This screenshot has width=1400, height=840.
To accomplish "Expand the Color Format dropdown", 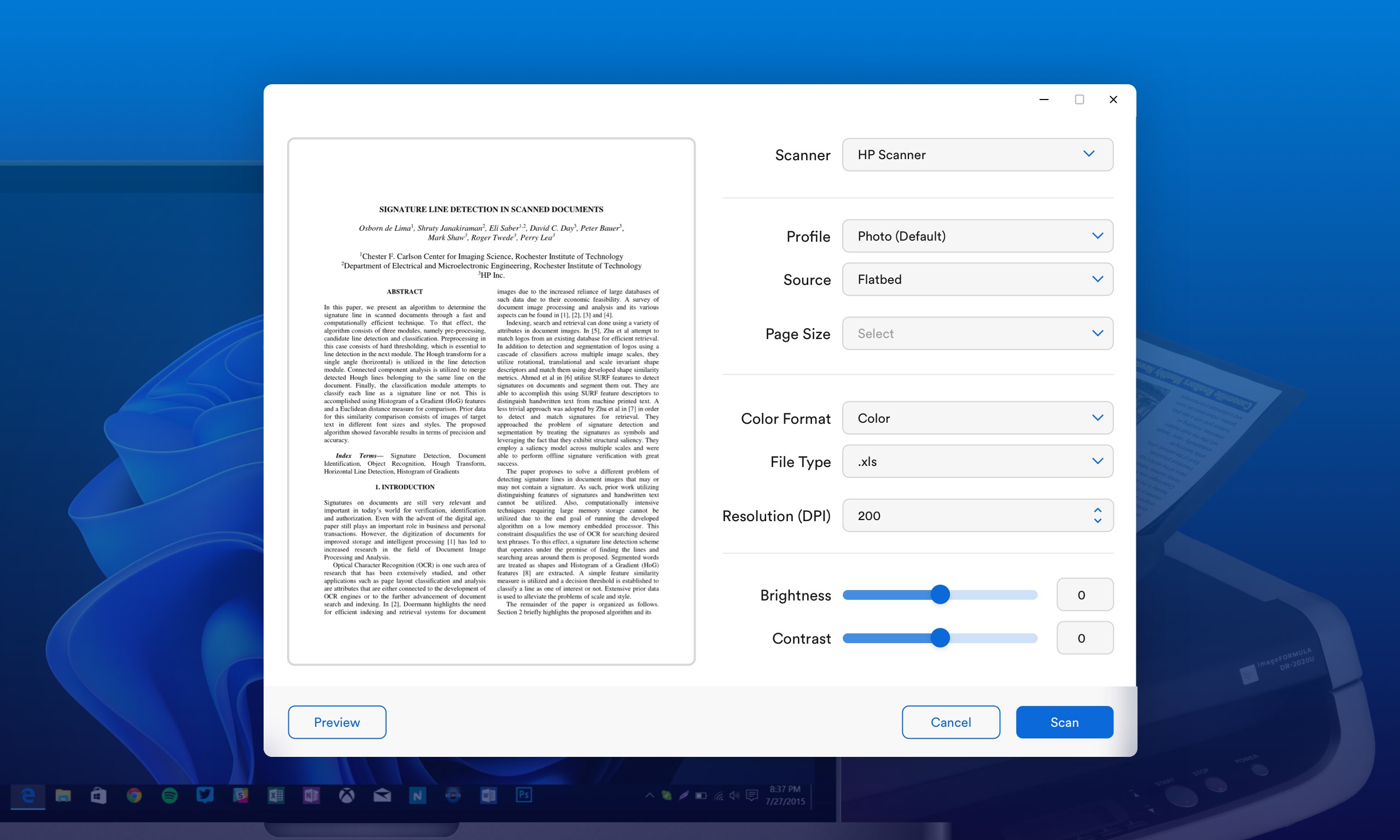I will pos(977,418).
